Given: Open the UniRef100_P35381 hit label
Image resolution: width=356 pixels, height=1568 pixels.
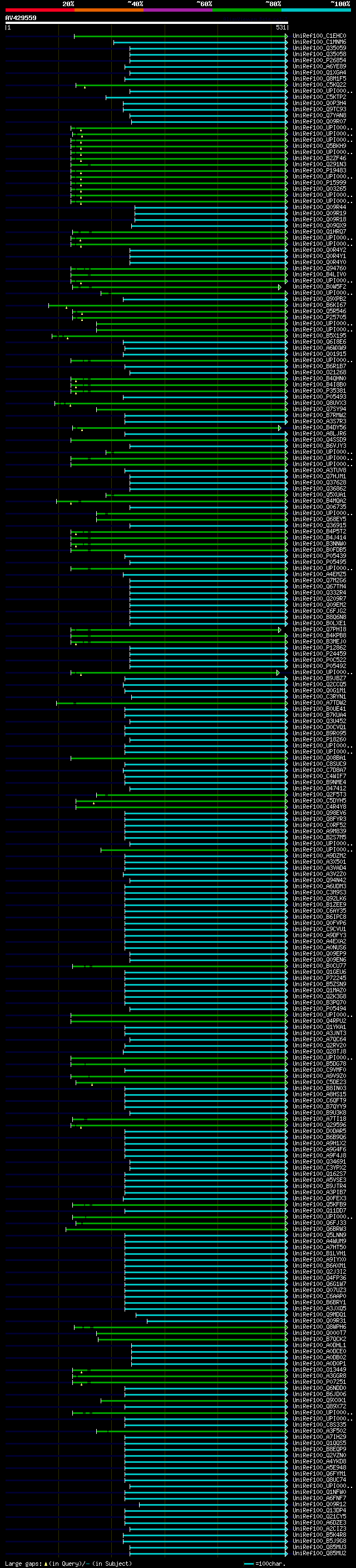Looking at the screenshot, I should 319,391.
